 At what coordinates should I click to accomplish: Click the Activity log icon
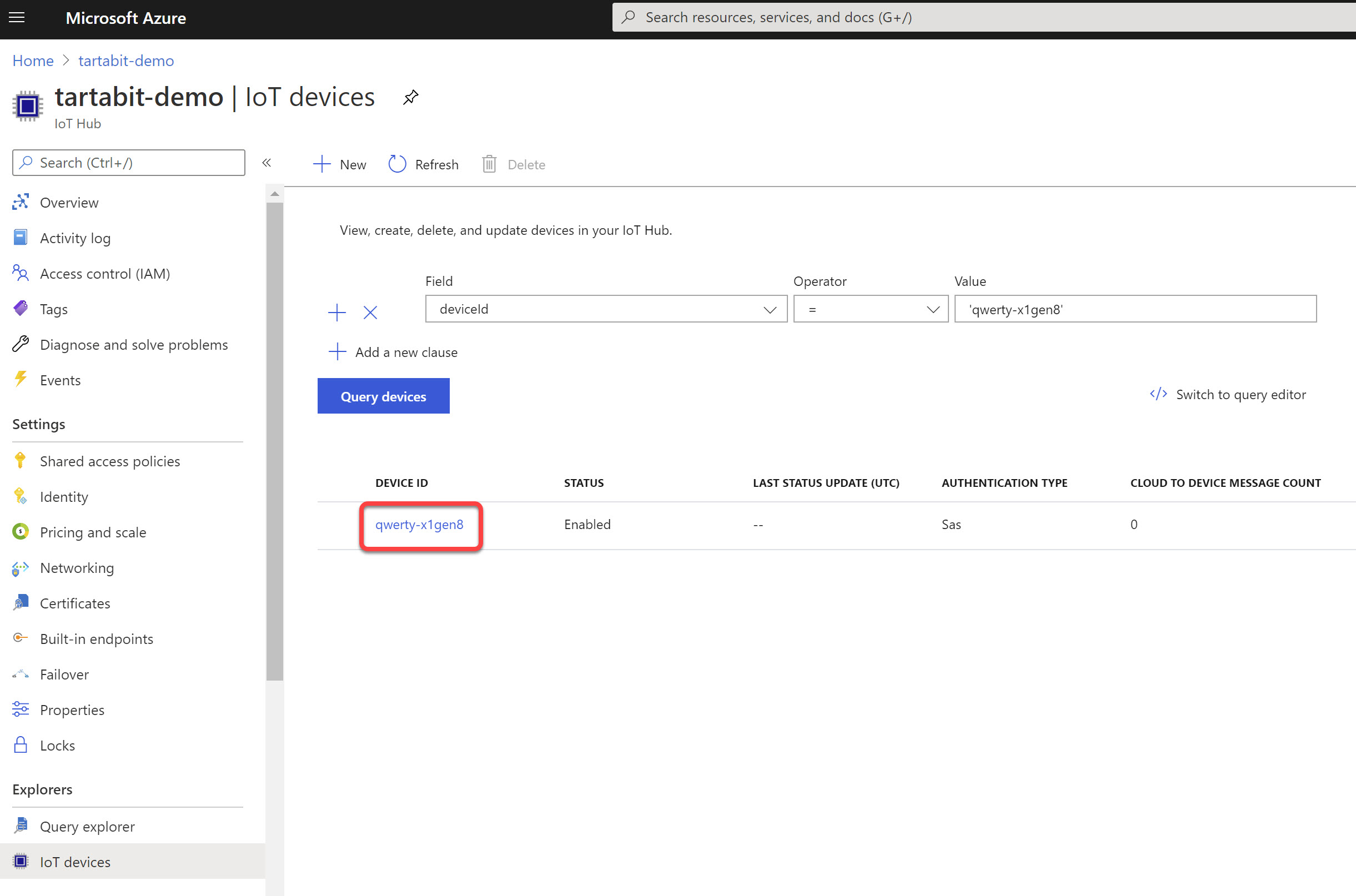coord(21,237)
